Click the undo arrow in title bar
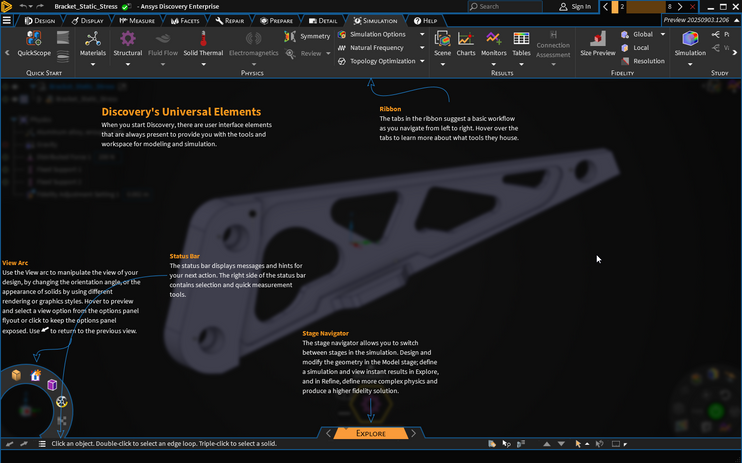Image resolution: width=742 pixels, height=463 pixels. tap(22, 6)
